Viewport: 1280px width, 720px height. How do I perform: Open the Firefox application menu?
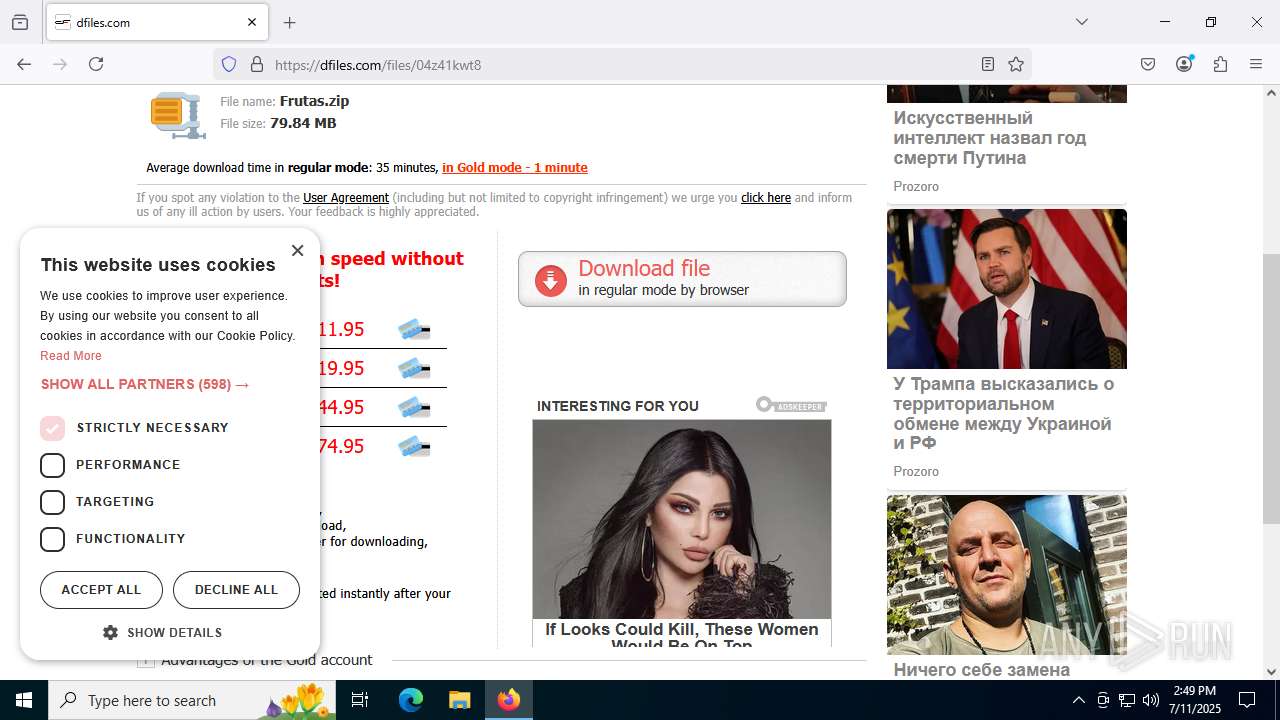point(1256,64)
